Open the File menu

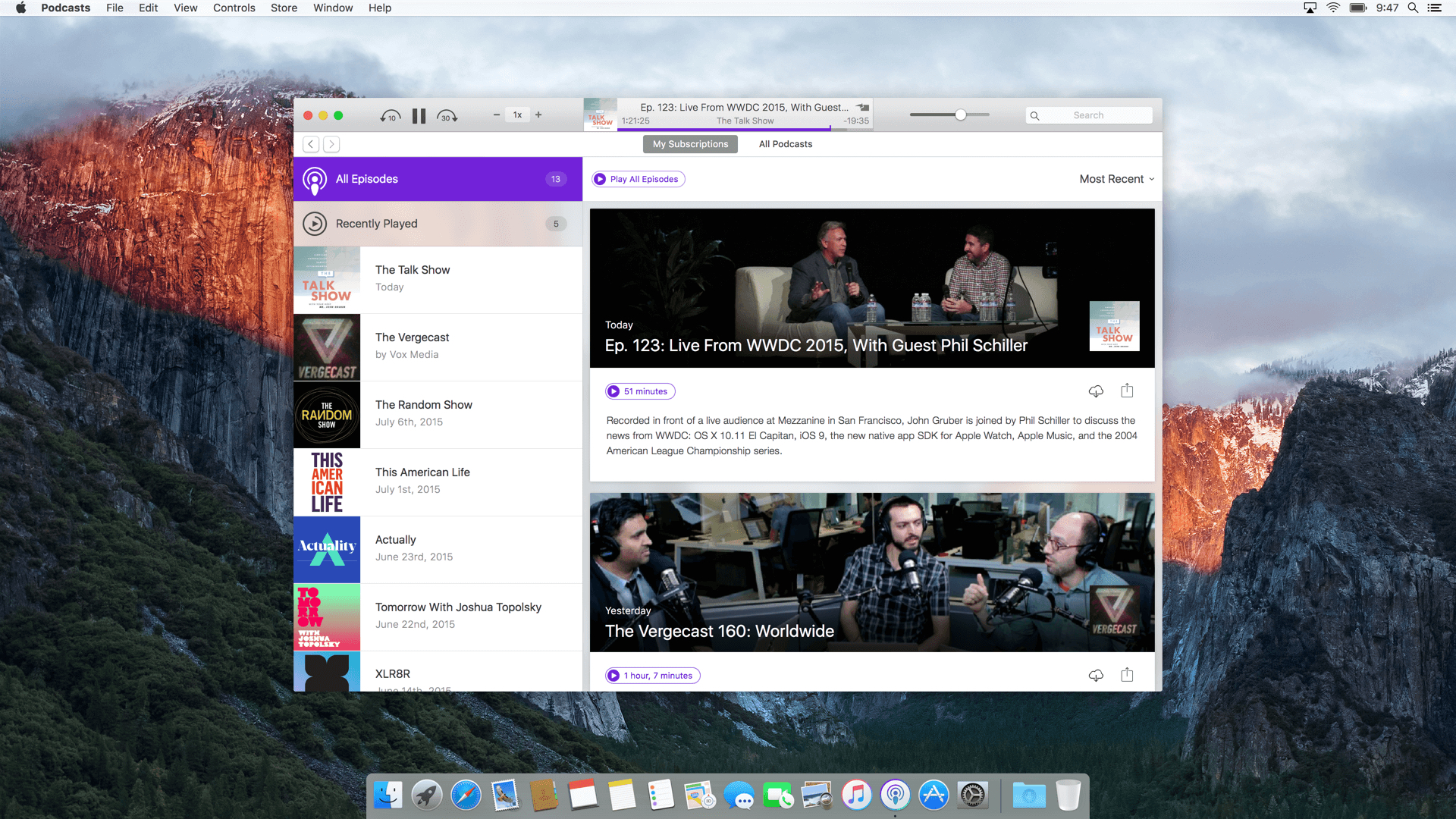click(x=115, y=8)
